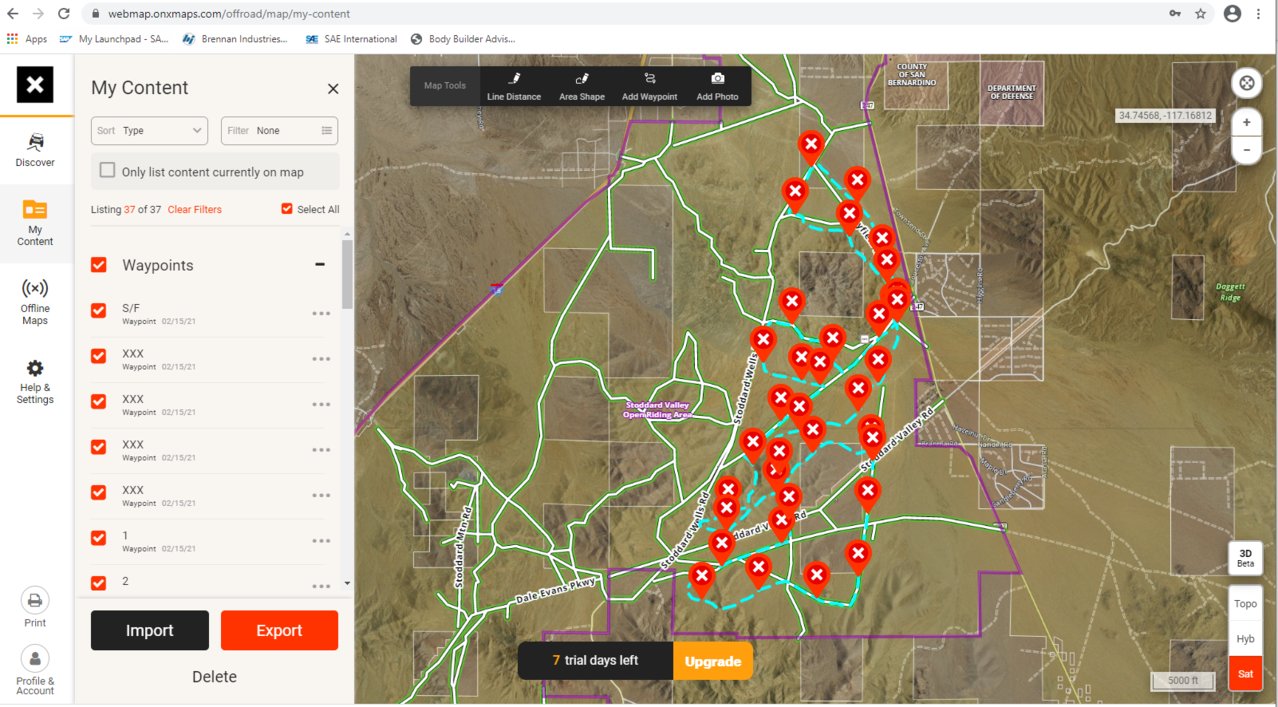Viewport: 1278px width, 707px height.
Task: Click the Stoddard Valley Open Riding Area label
Action: click(657, 409)
